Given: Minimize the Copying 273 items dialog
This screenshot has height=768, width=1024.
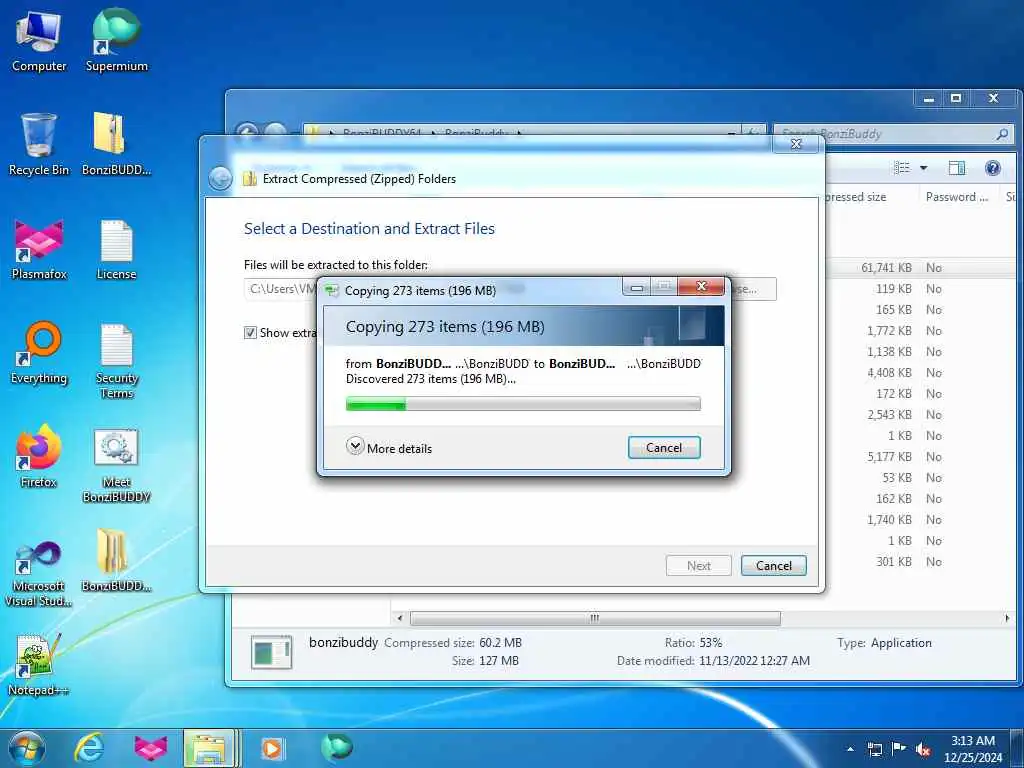Looking at the screenshot, I should click(637, 287).
